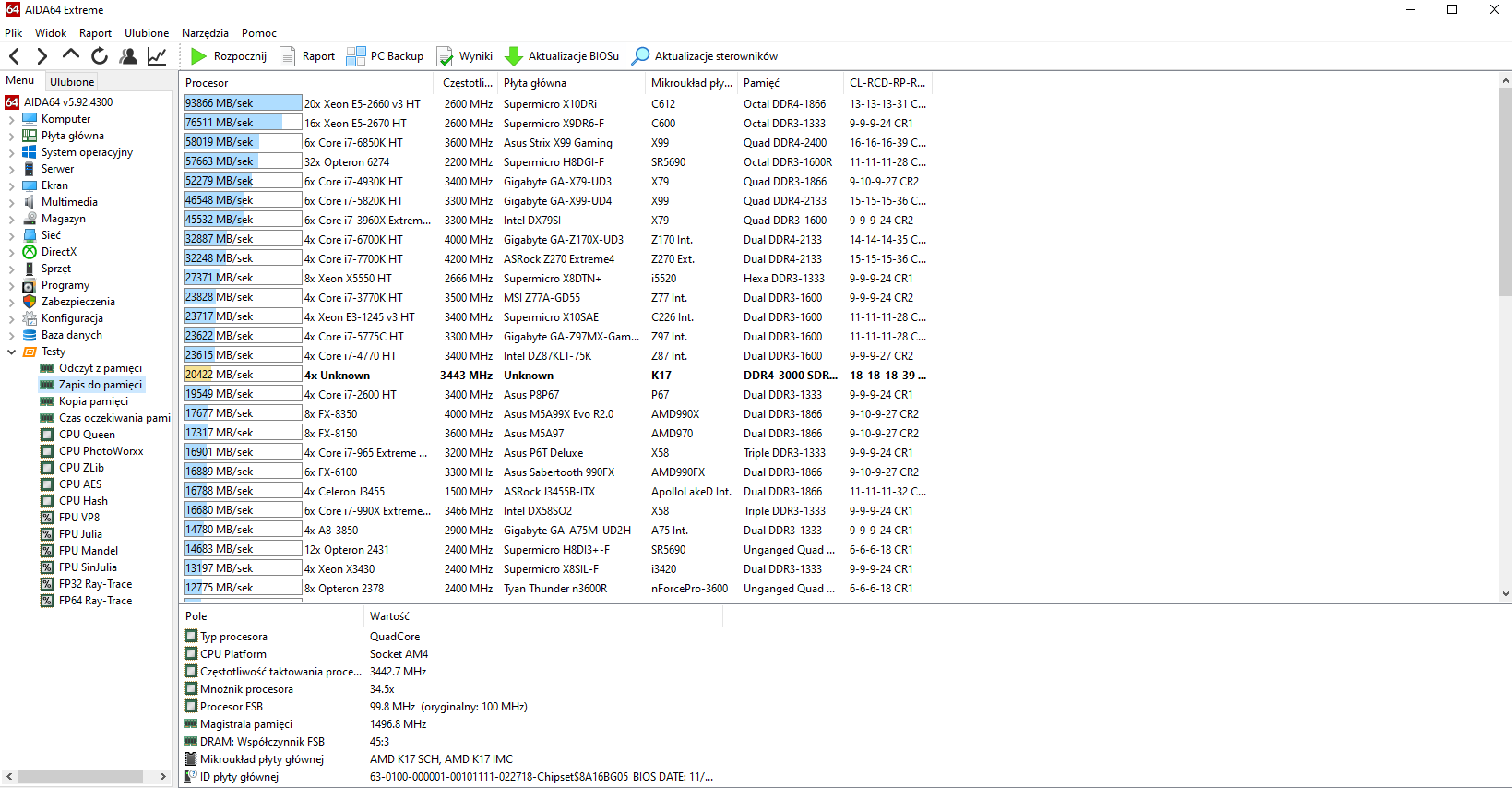Expand the Płyta główna tree node

11,136
